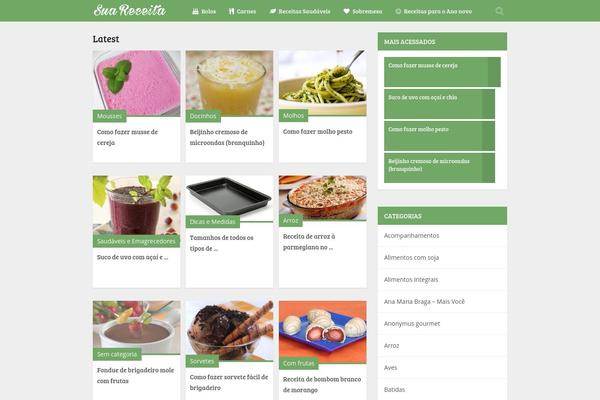Click the leaf icon beside Receitas Saudáveis
600x400 pixels.
point(272,11)
